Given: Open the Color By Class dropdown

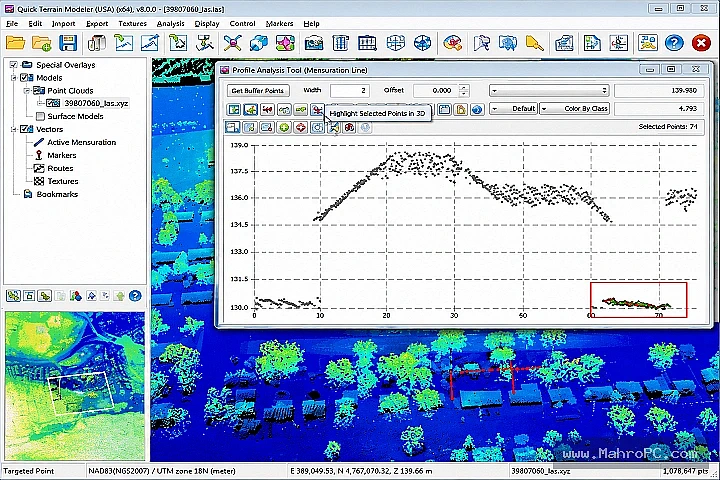Looking at the screenshot, I should click(x=574, y=109).
